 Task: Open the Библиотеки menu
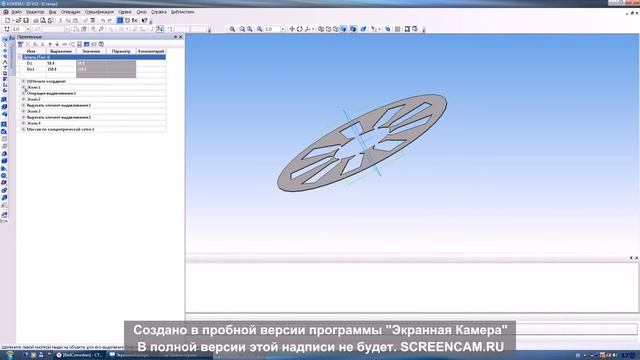[x=182, y=12]
